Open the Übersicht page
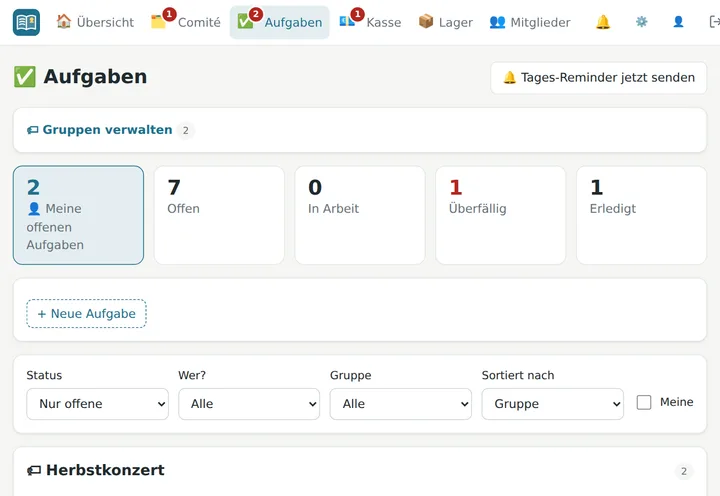The image size is (720, 496). tap(96, 22)
